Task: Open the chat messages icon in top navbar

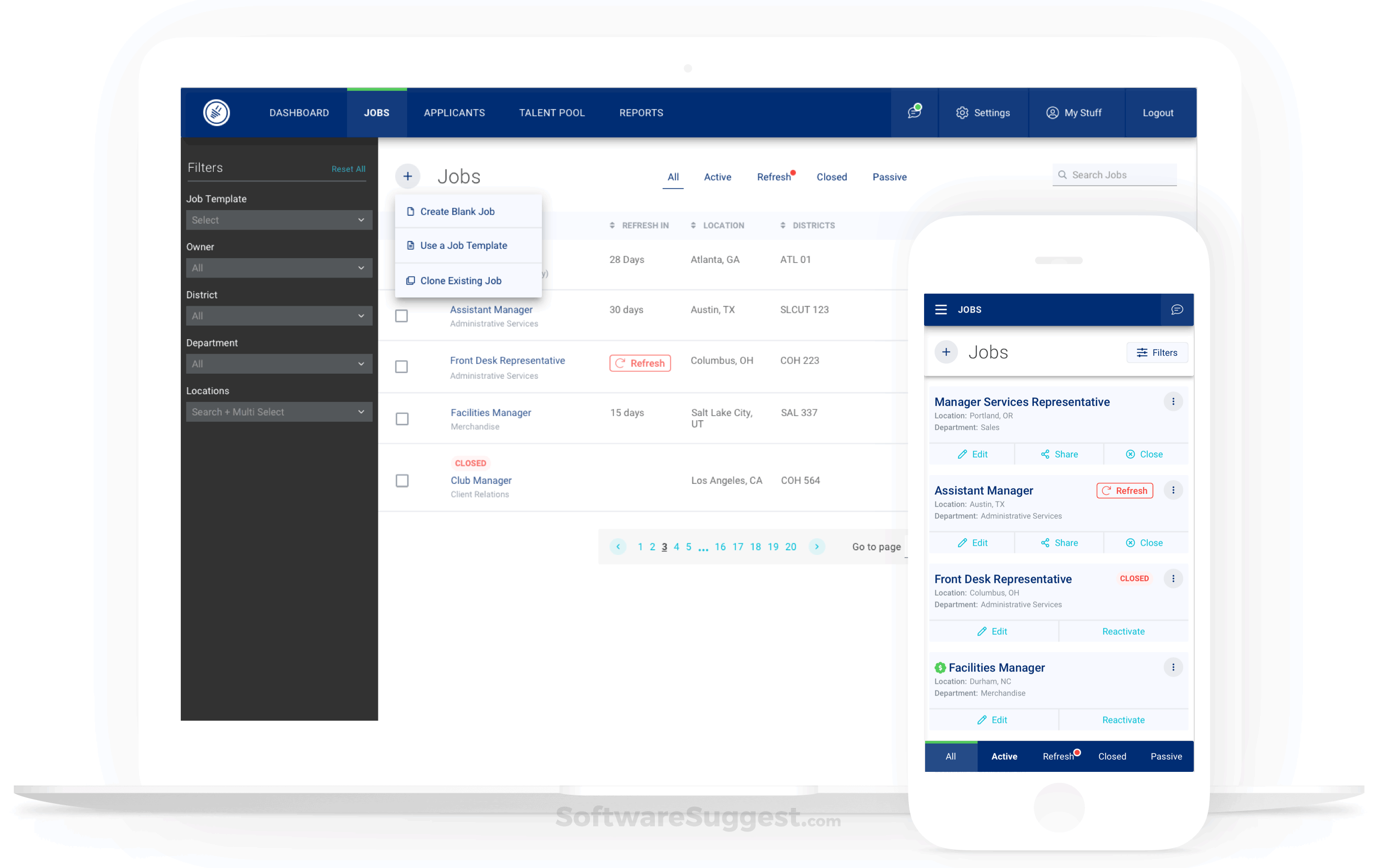Action: point(914,112)
